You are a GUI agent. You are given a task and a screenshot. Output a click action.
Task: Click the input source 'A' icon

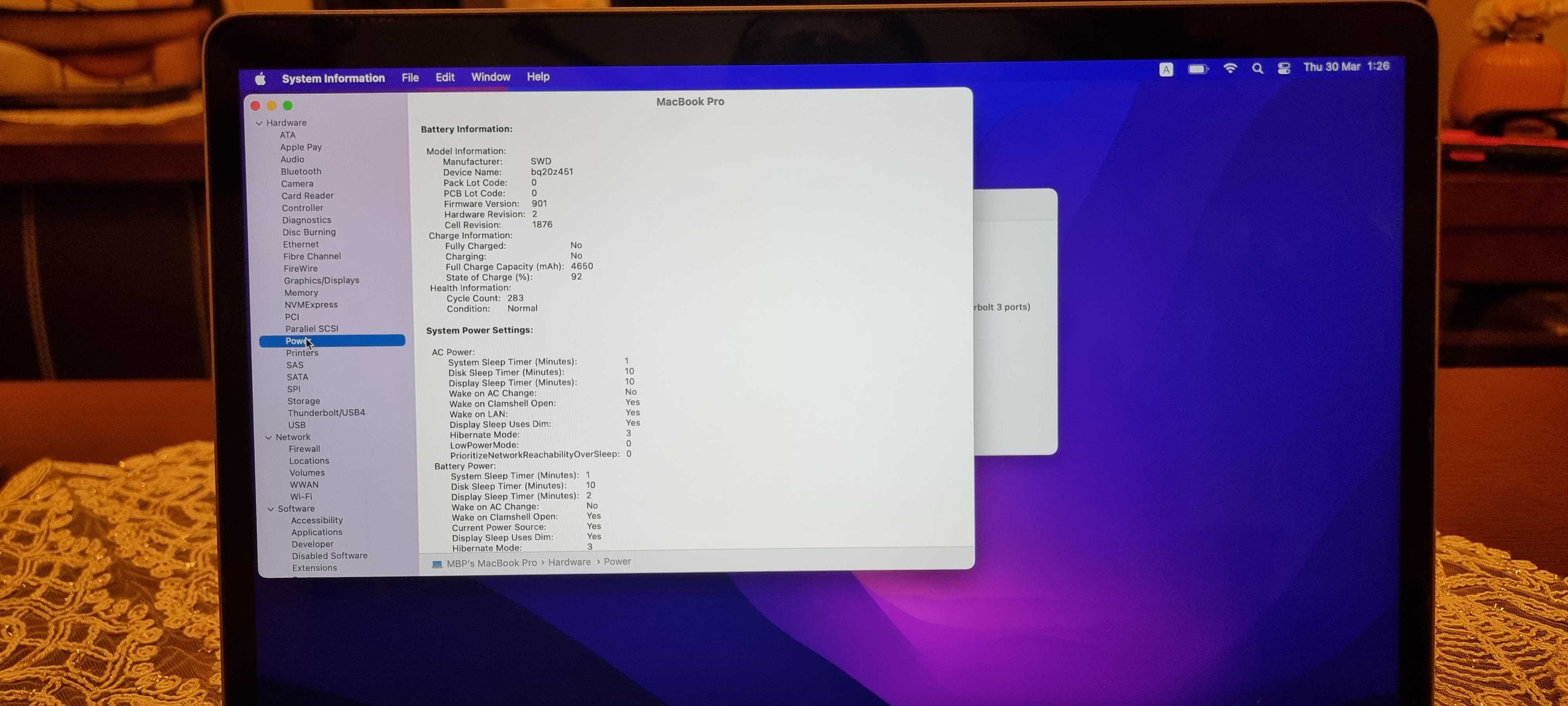pos(1166,69)
